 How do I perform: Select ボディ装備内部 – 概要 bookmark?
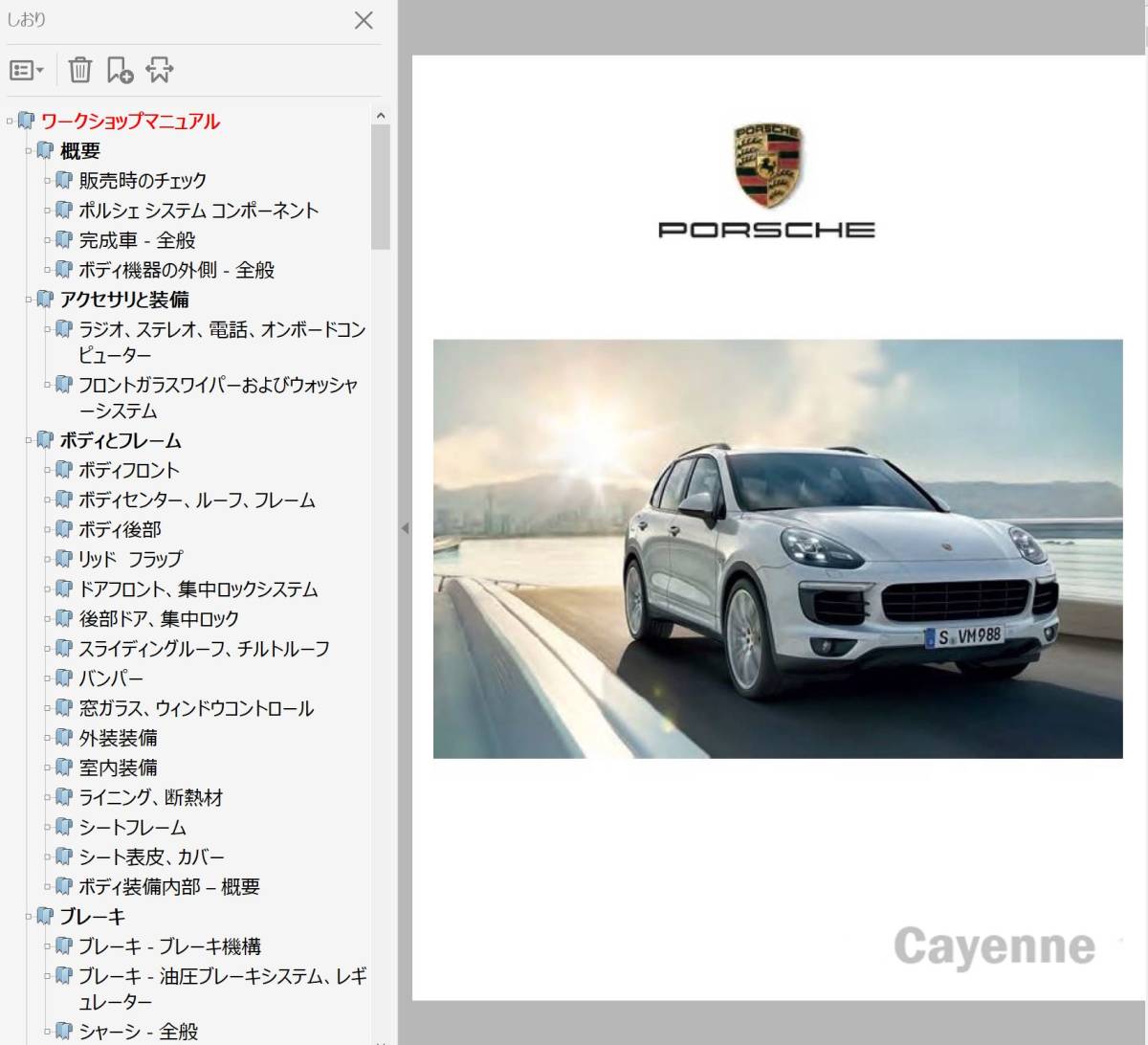[x=169, y=886]
